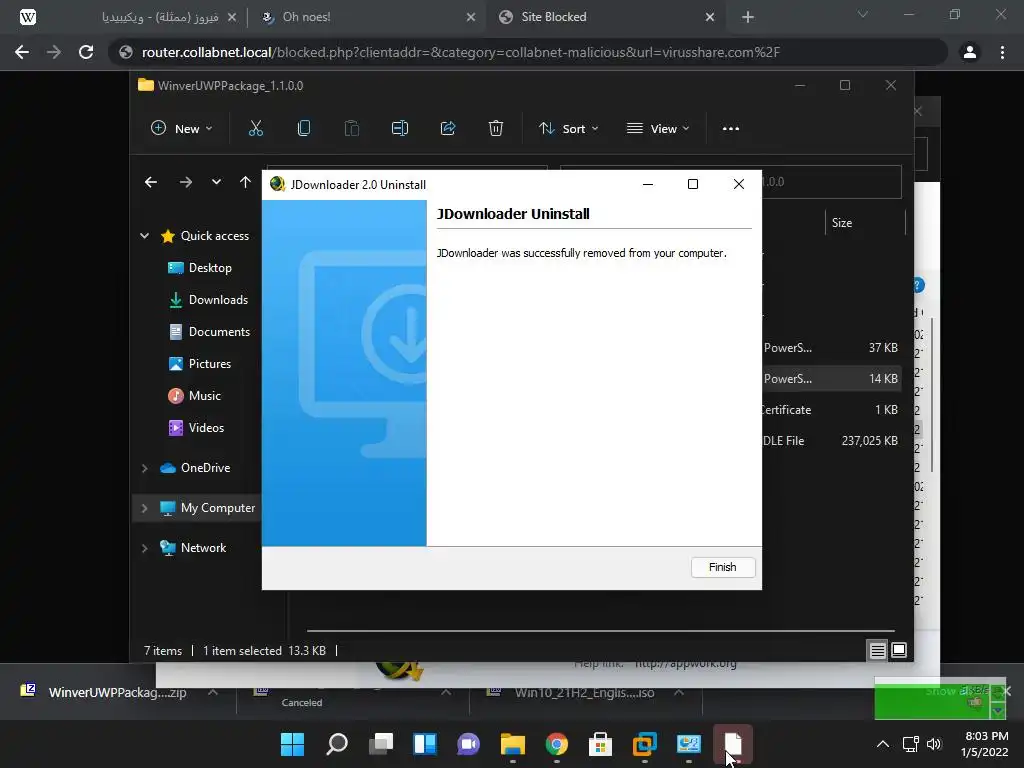Screen dimensions: 1024x768
Task: Open Explorer recent locations chevron
Action: coord(216,182)
